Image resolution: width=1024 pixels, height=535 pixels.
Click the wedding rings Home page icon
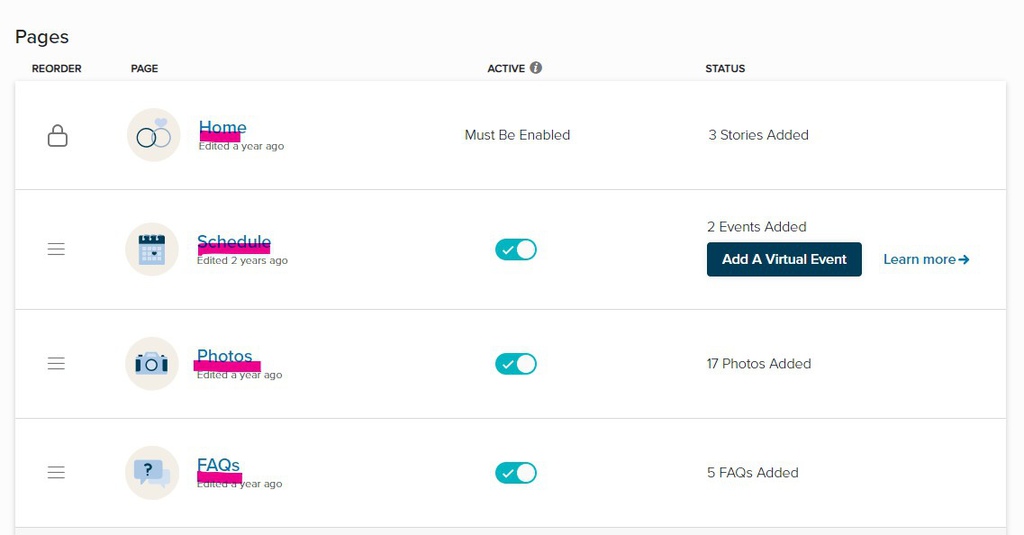pyautogui.click(x=153, y=135)
